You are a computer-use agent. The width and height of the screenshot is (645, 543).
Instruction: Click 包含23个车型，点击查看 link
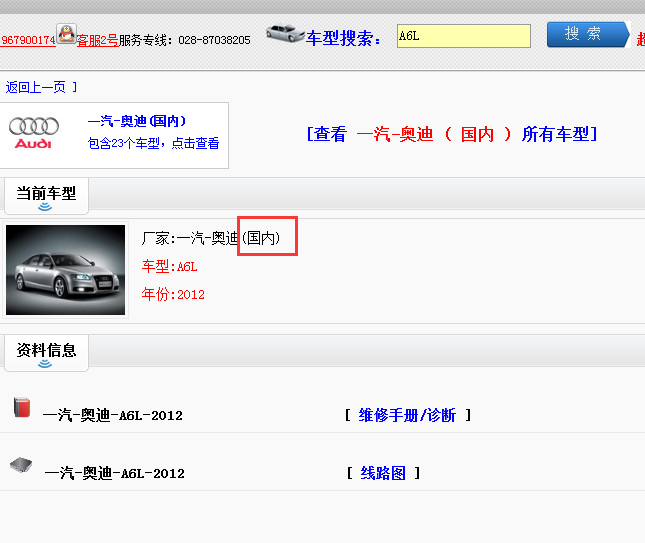(153, 143)
